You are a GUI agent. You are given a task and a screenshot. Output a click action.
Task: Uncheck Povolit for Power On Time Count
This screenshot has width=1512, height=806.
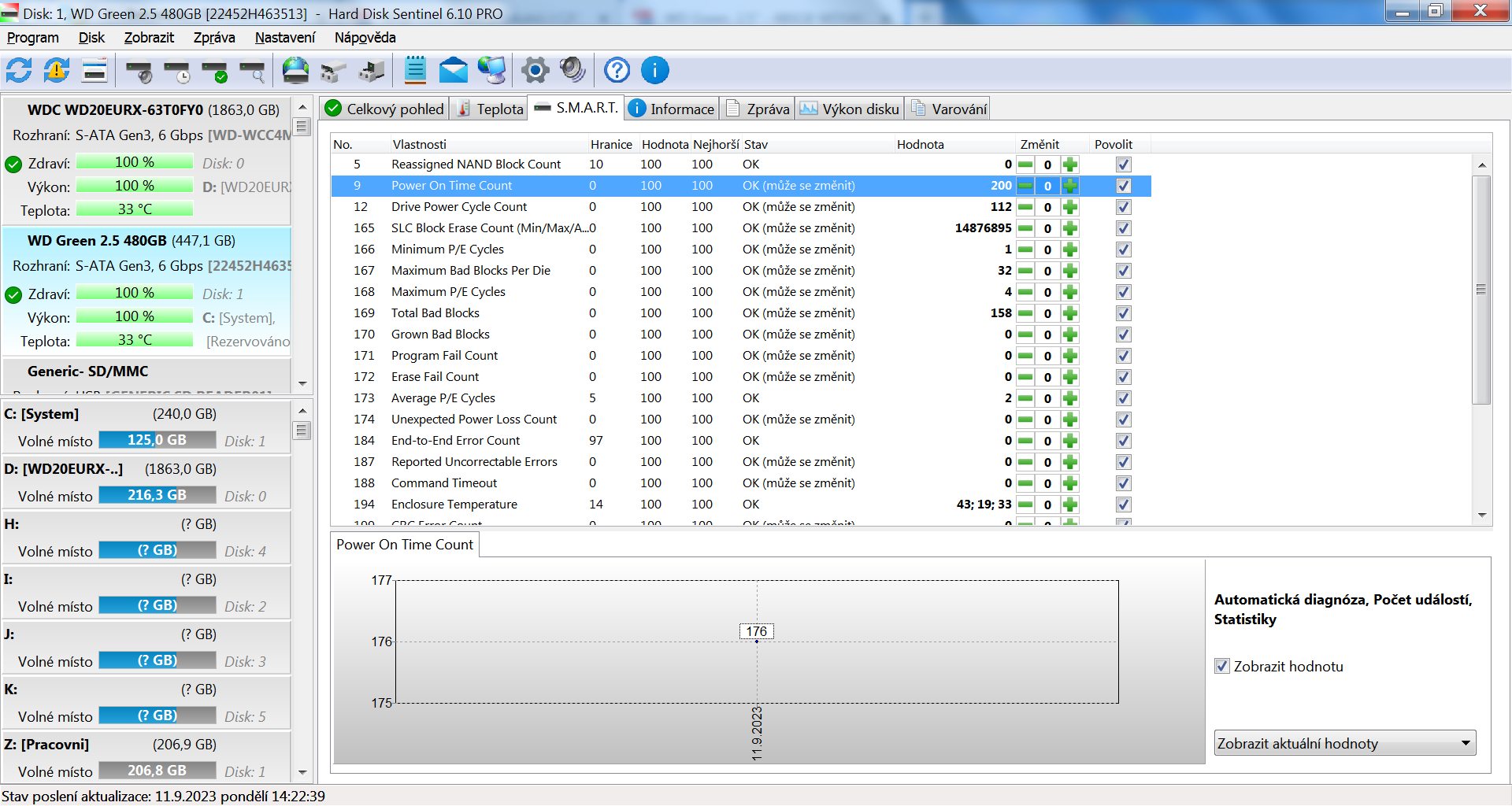[x=1124, y=186]
